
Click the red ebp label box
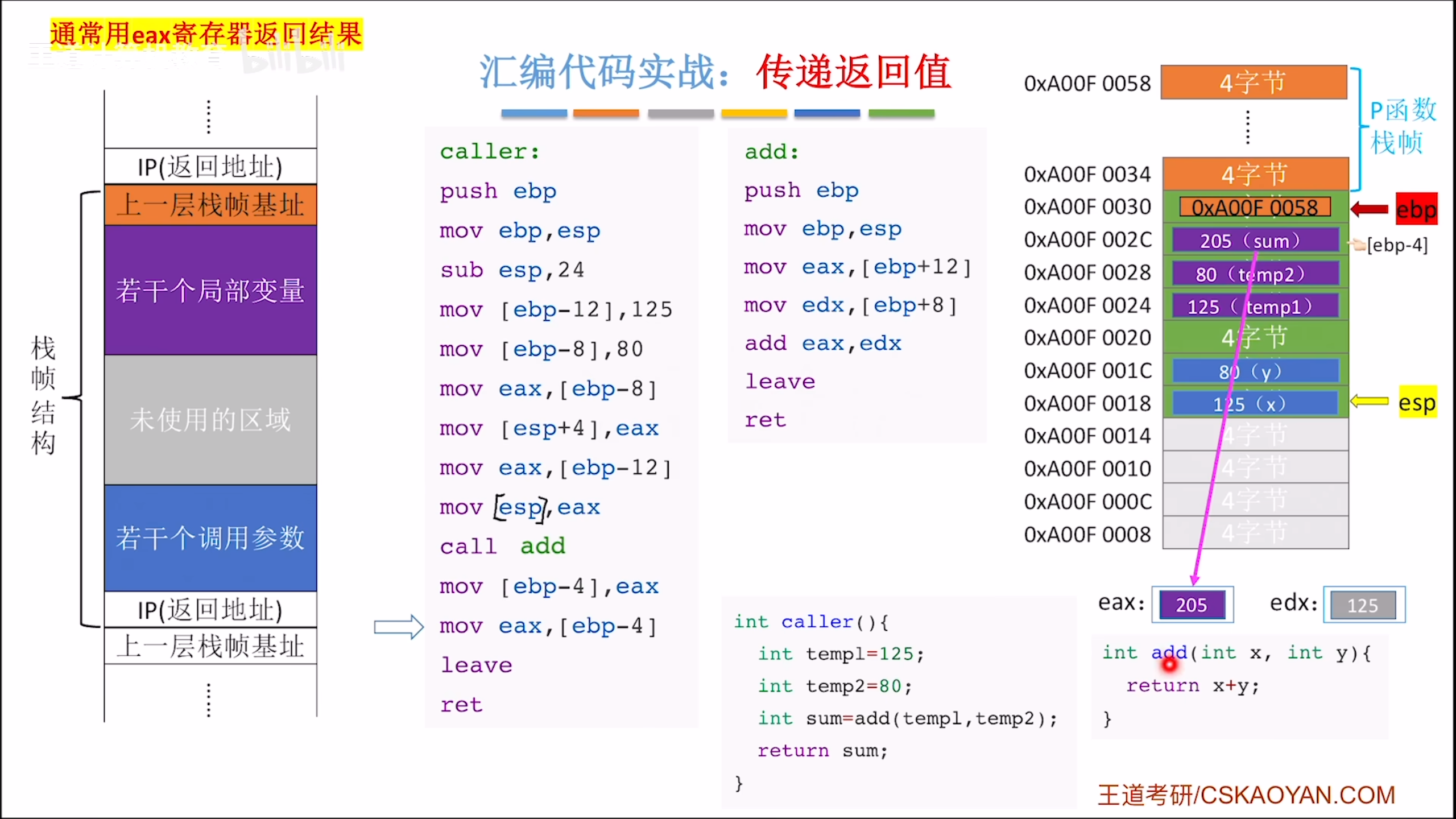[1416, 209]
